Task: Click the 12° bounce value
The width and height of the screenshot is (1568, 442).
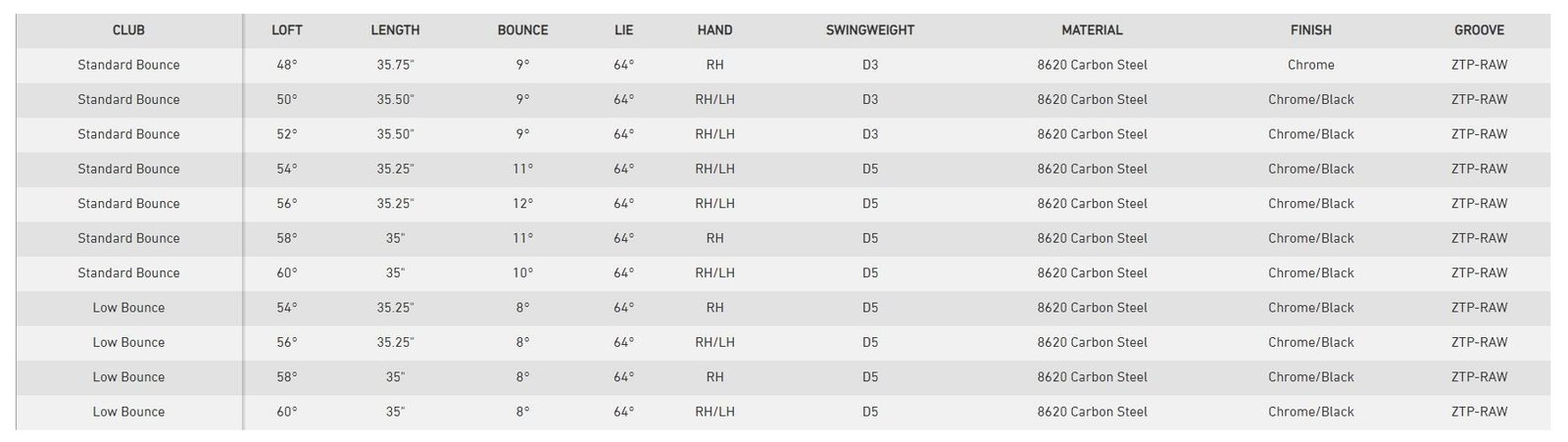Action: (522, 204)
